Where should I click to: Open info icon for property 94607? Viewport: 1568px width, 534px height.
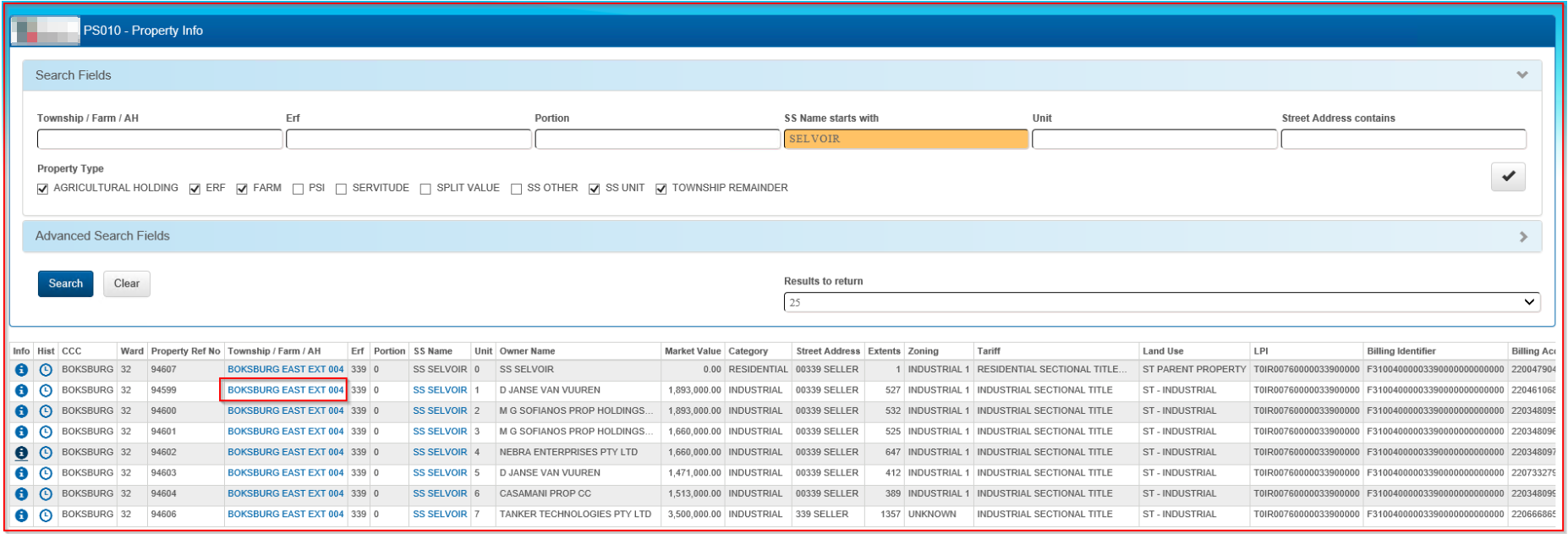[x=21, y=370]
